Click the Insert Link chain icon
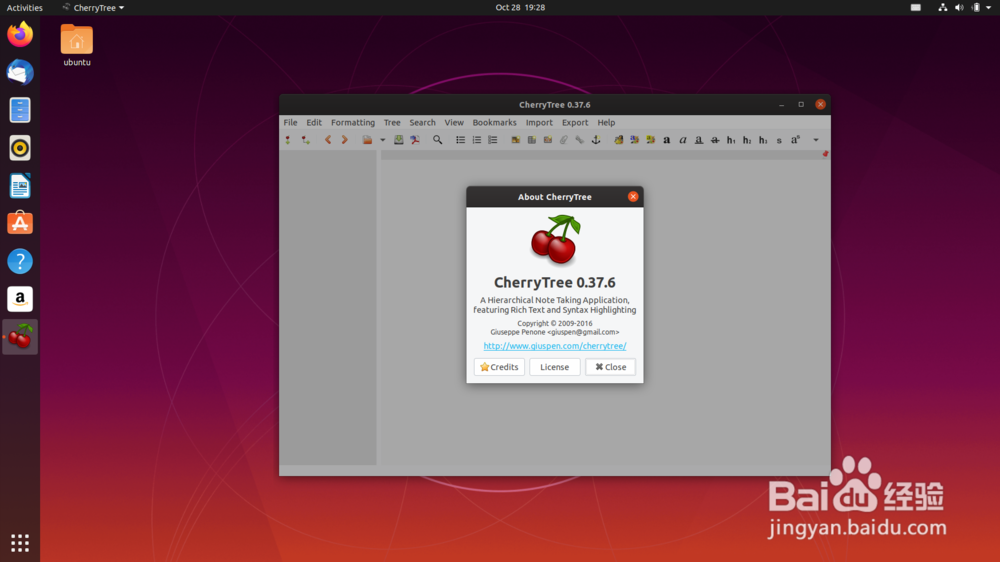 [x=579, y=140]
